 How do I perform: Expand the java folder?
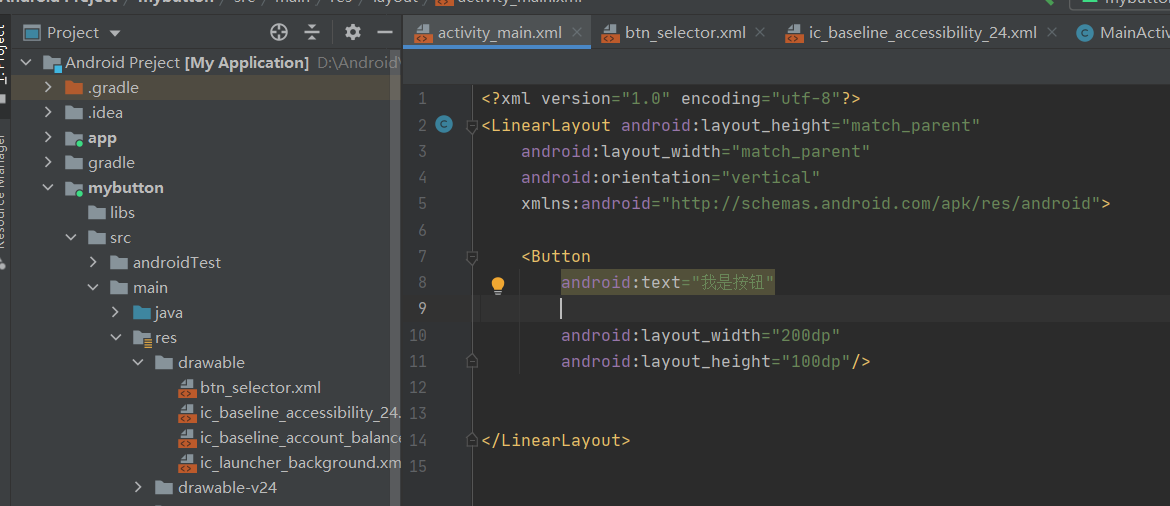[116, 313]
